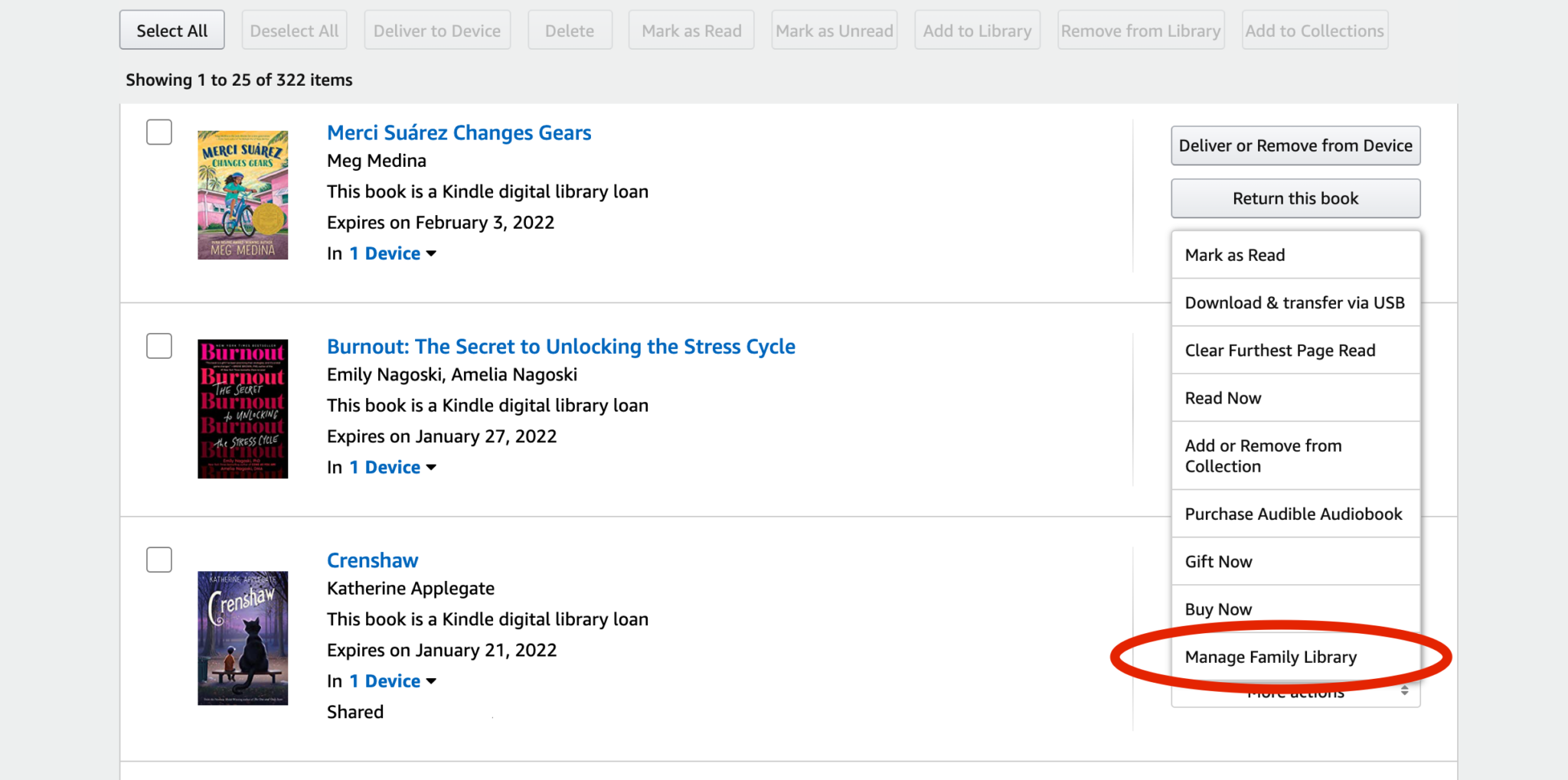Expand 1 Device dropdown under Crenshaw
This screenshot has width=1568, height=780.
392,680
